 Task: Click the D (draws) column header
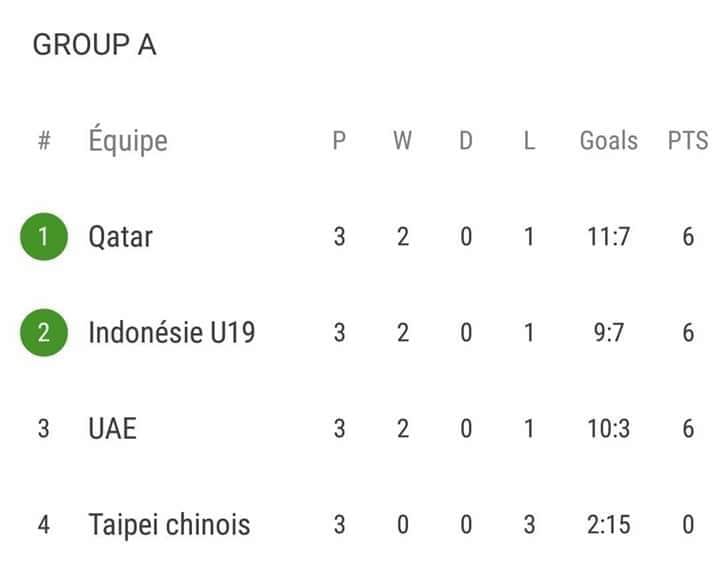(465, 141)
